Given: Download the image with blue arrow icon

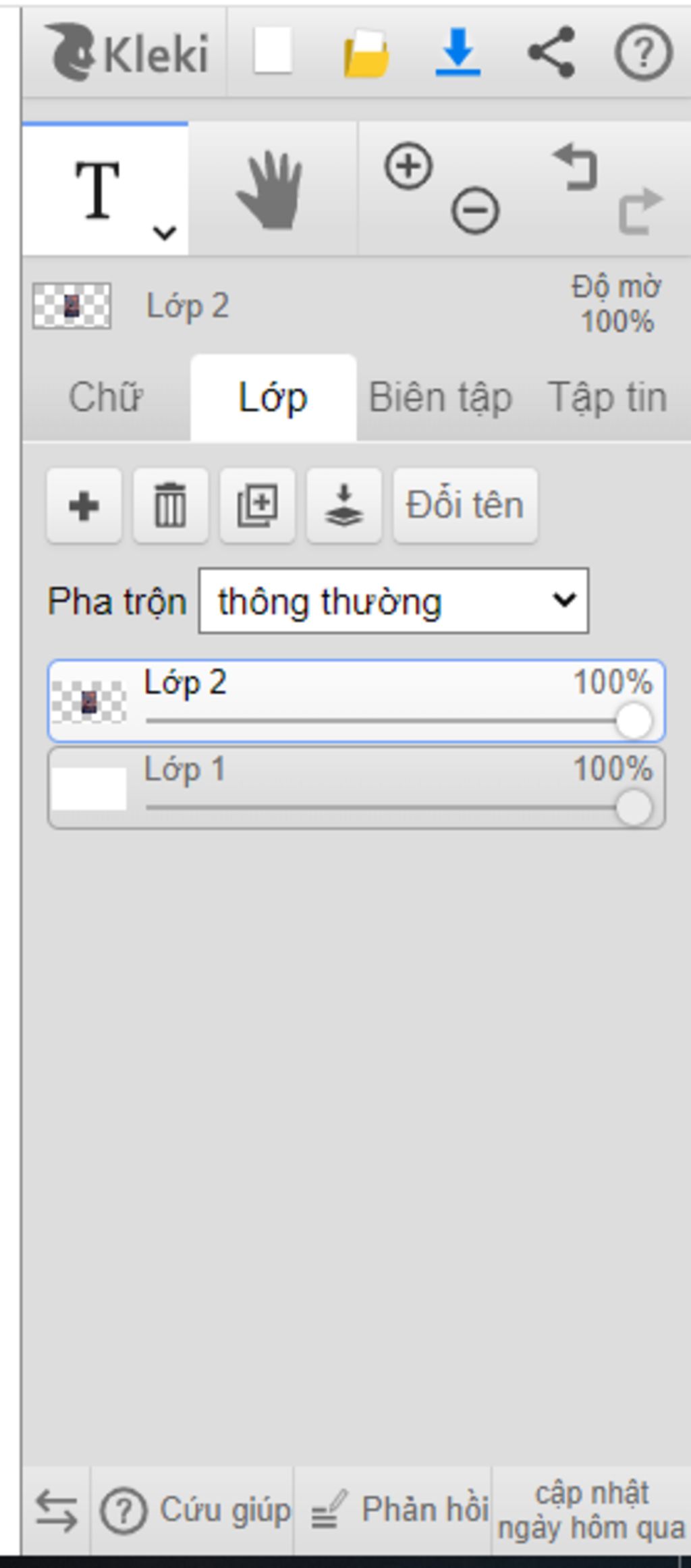Looking at the screenshot, I should tap(458, 52).
